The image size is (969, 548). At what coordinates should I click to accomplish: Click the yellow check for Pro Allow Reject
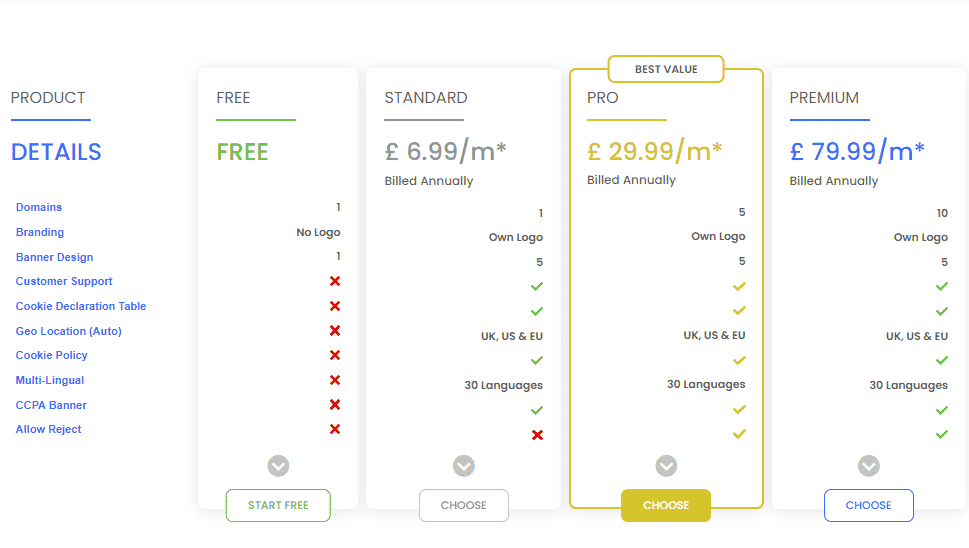[x=739, y=434]
